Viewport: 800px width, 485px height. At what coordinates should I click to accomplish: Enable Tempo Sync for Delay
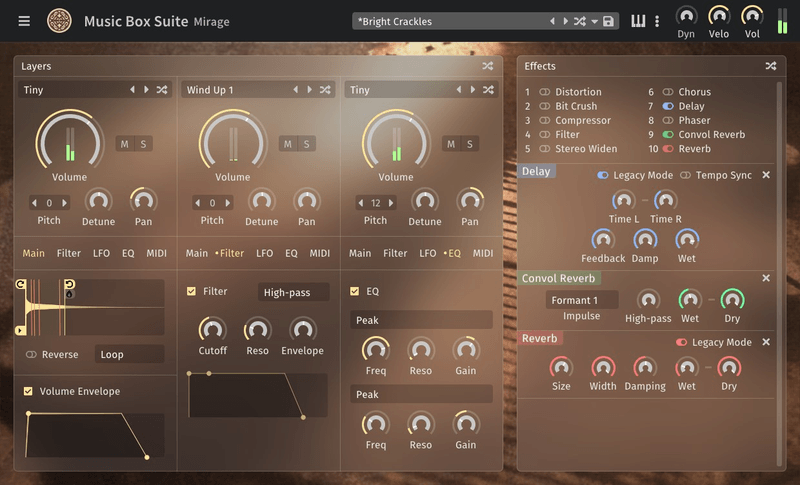tap(685, 175)
